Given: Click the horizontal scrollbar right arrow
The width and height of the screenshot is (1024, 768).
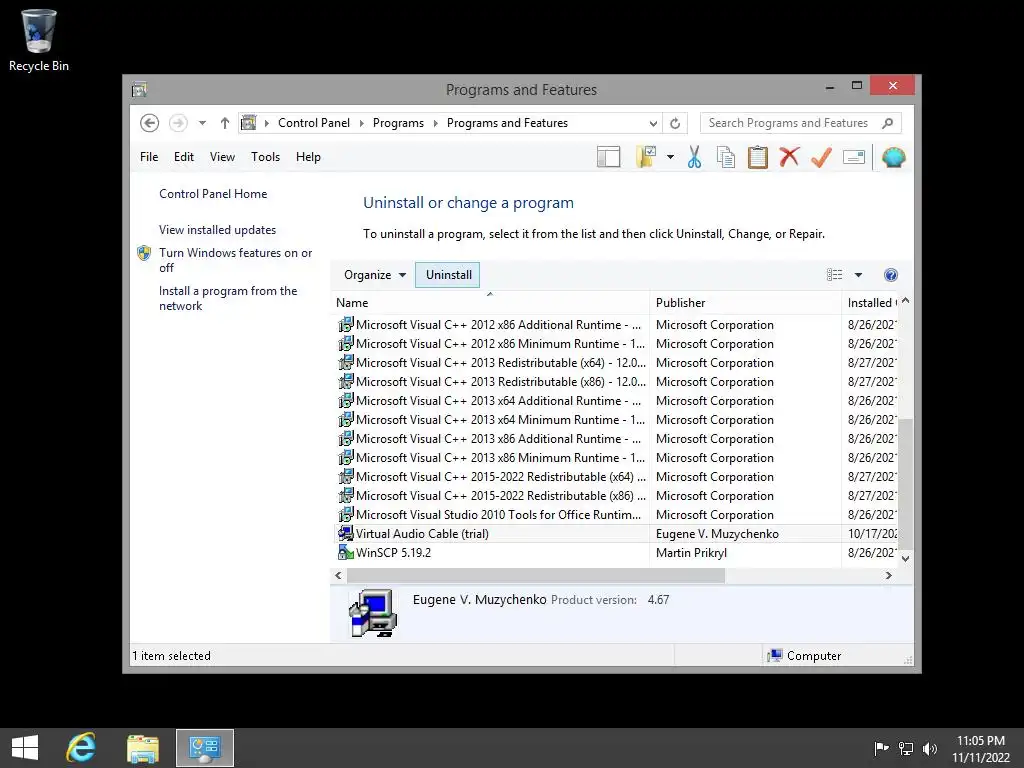Looking at the screenshot, I should [888, 575].
